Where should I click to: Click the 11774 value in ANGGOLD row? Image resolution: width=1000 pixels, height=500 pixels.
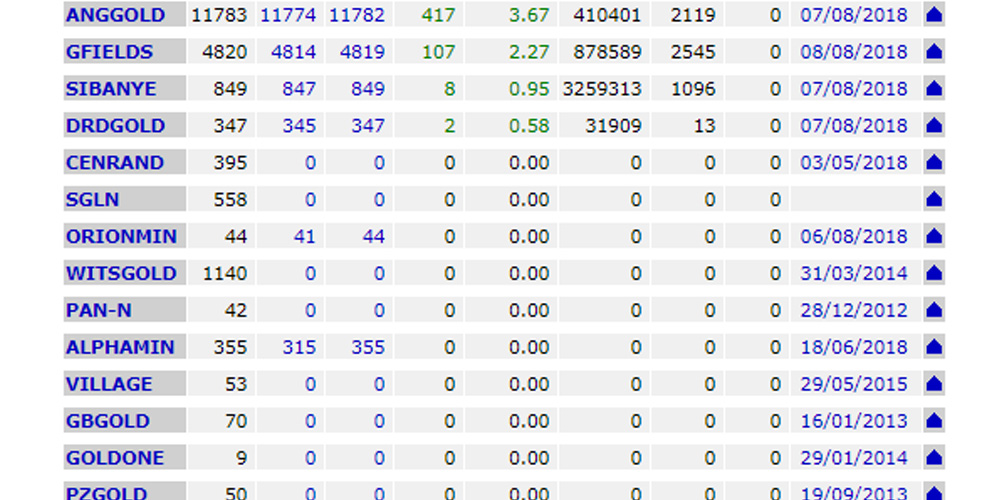tap(288, 15)
